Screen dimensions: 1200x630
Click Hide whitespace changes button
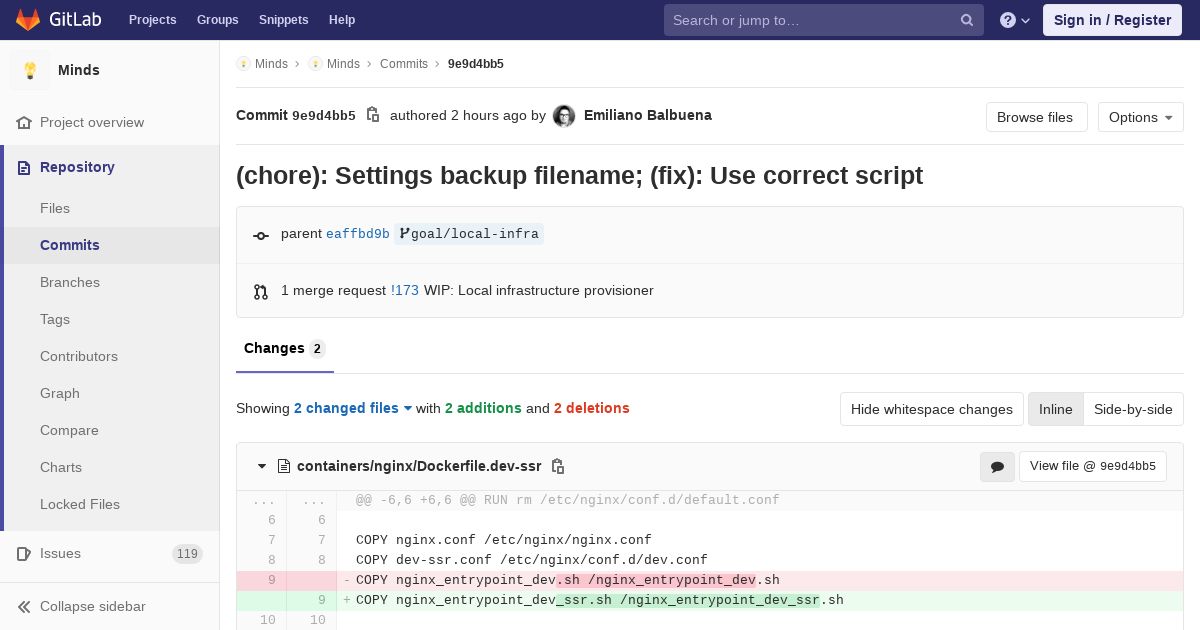[931, 409]
